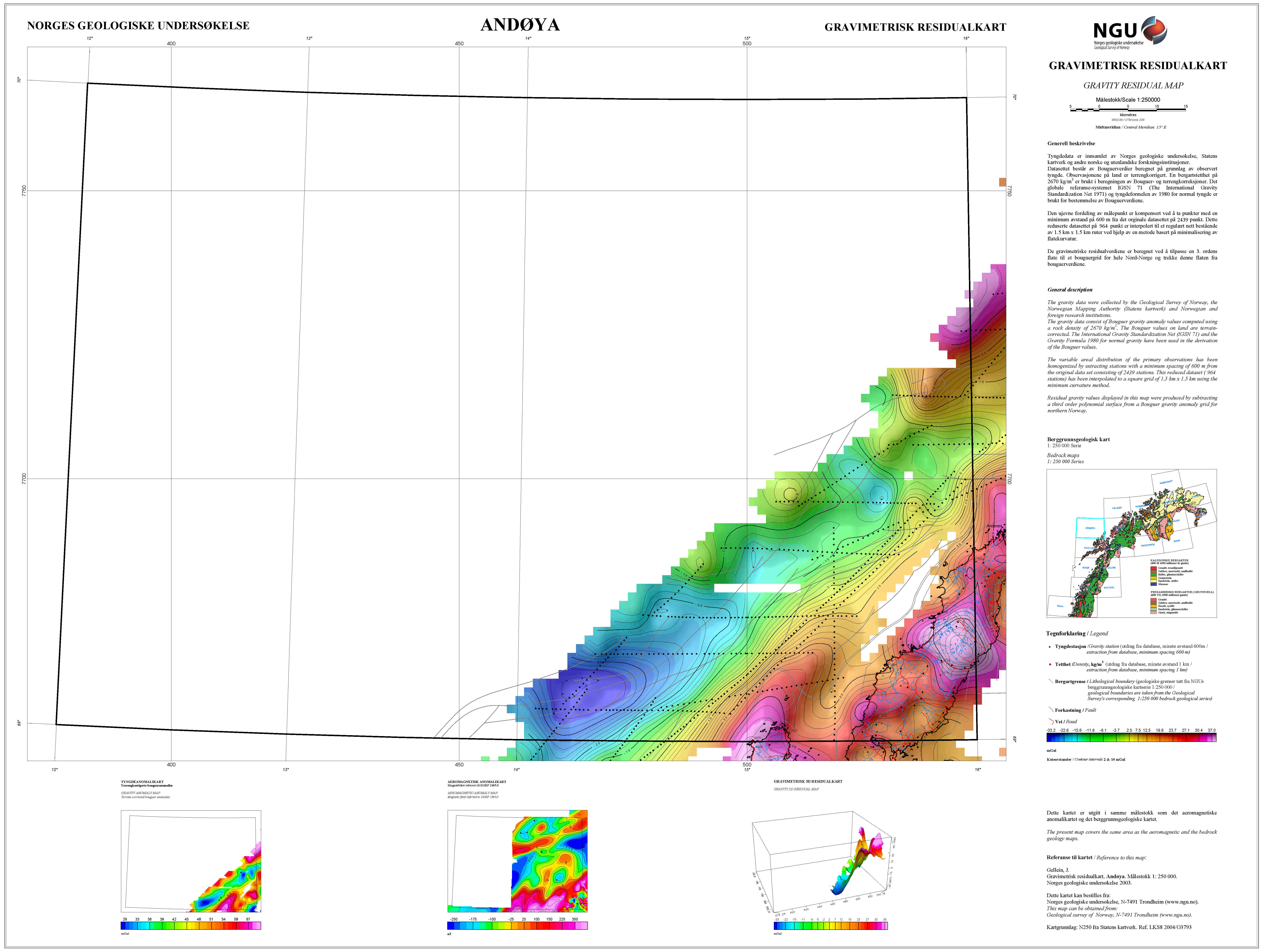Screen dimensions: 1265x952
Task: Click the AEROMAGNETISK ANOMALIKART inset title
Action: point(477,782)
